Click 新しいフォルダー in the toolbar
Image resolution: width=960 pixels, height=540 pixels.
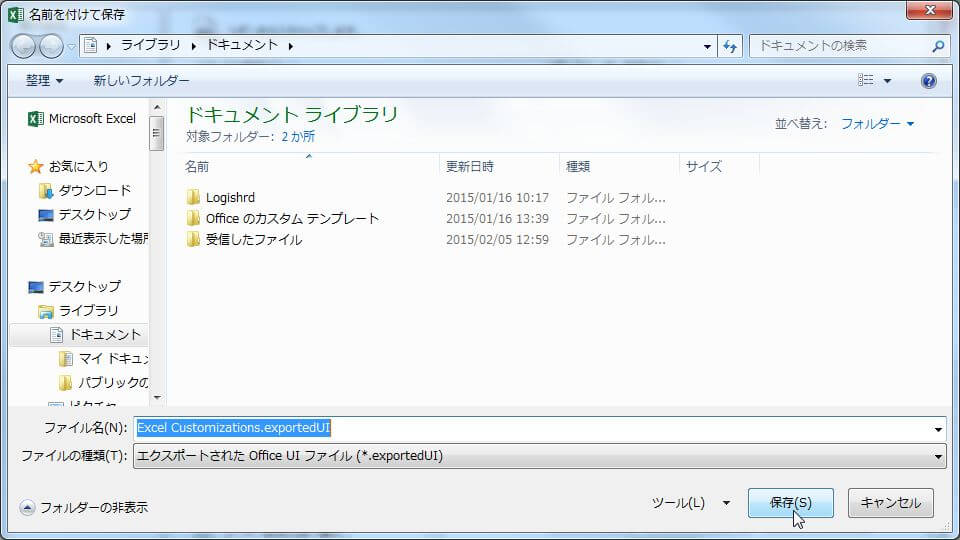(141, 81)
